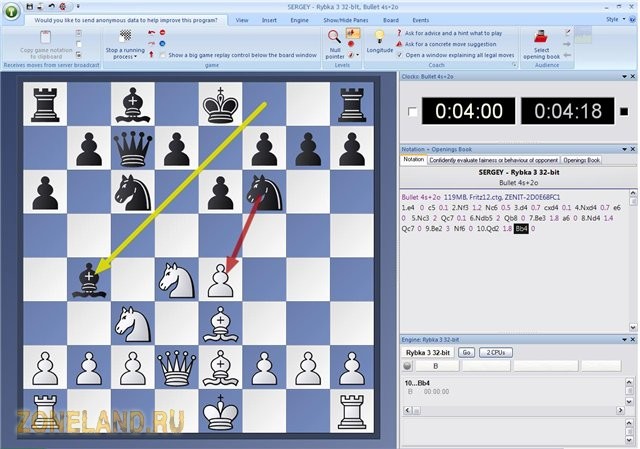
Task: Click the left arrow icon in Audience group
Action: tap(567, 55)
